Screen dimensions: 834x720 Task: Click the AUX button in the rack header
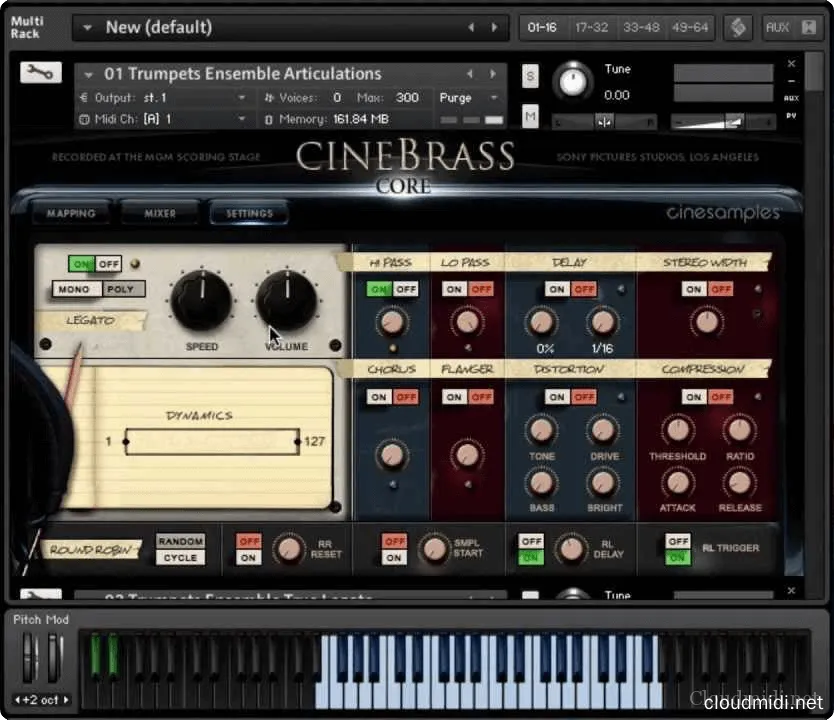click(x=778, y=27)
